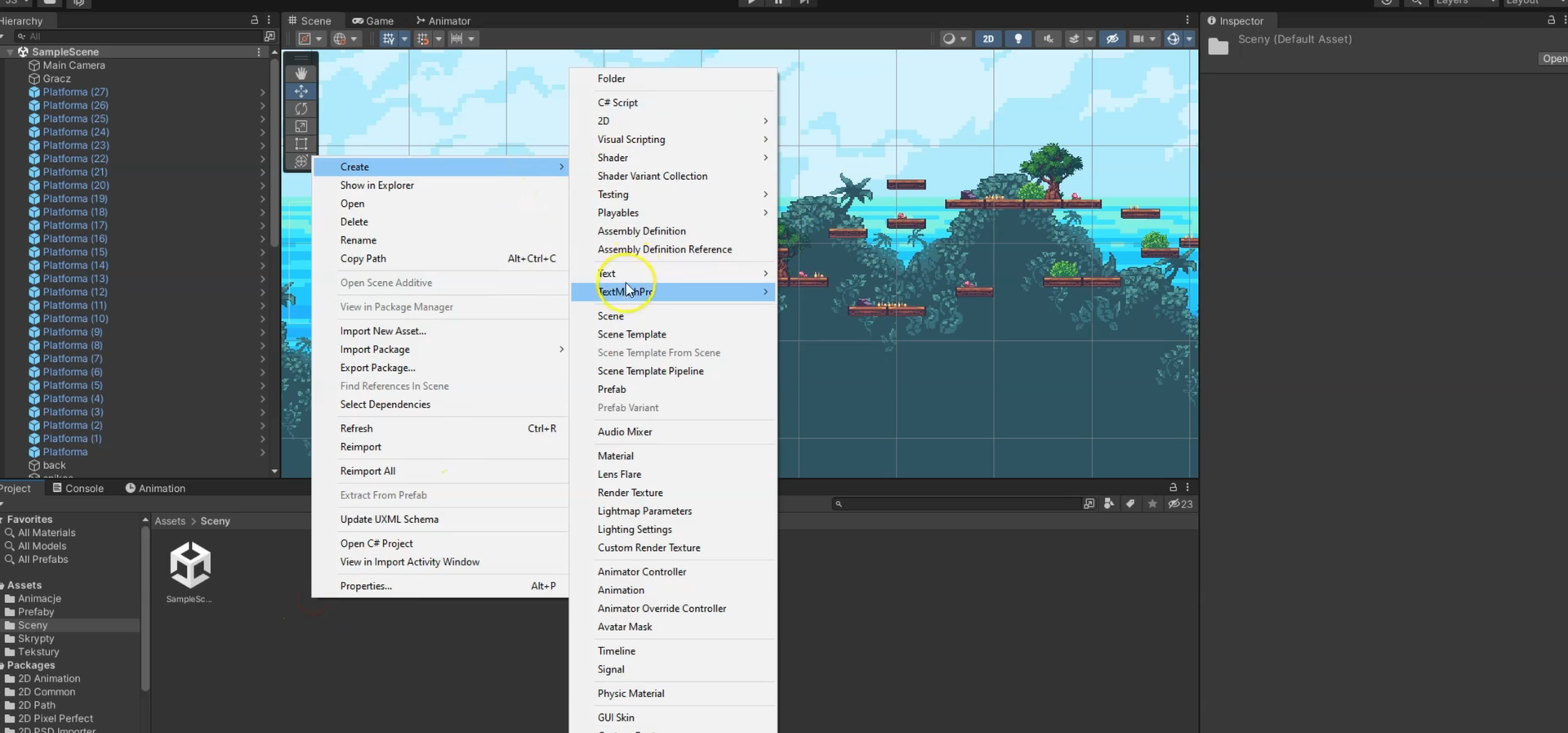Click the Open button in Inspector
This screenshot has width=1568, height=733.
1553,59
